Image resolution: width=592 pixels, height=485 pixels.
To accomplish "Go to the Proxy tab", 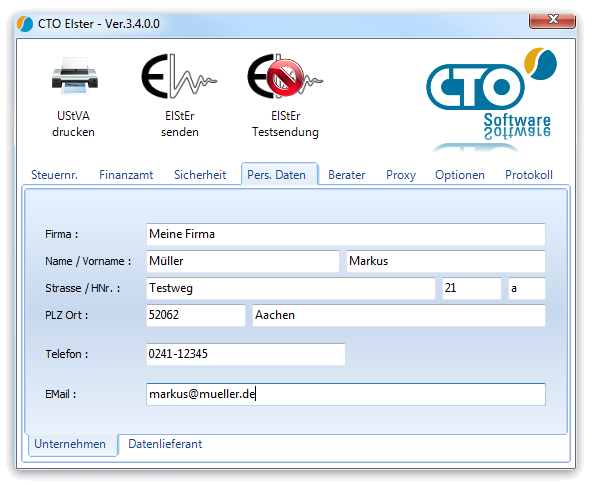I will (401, 175).
